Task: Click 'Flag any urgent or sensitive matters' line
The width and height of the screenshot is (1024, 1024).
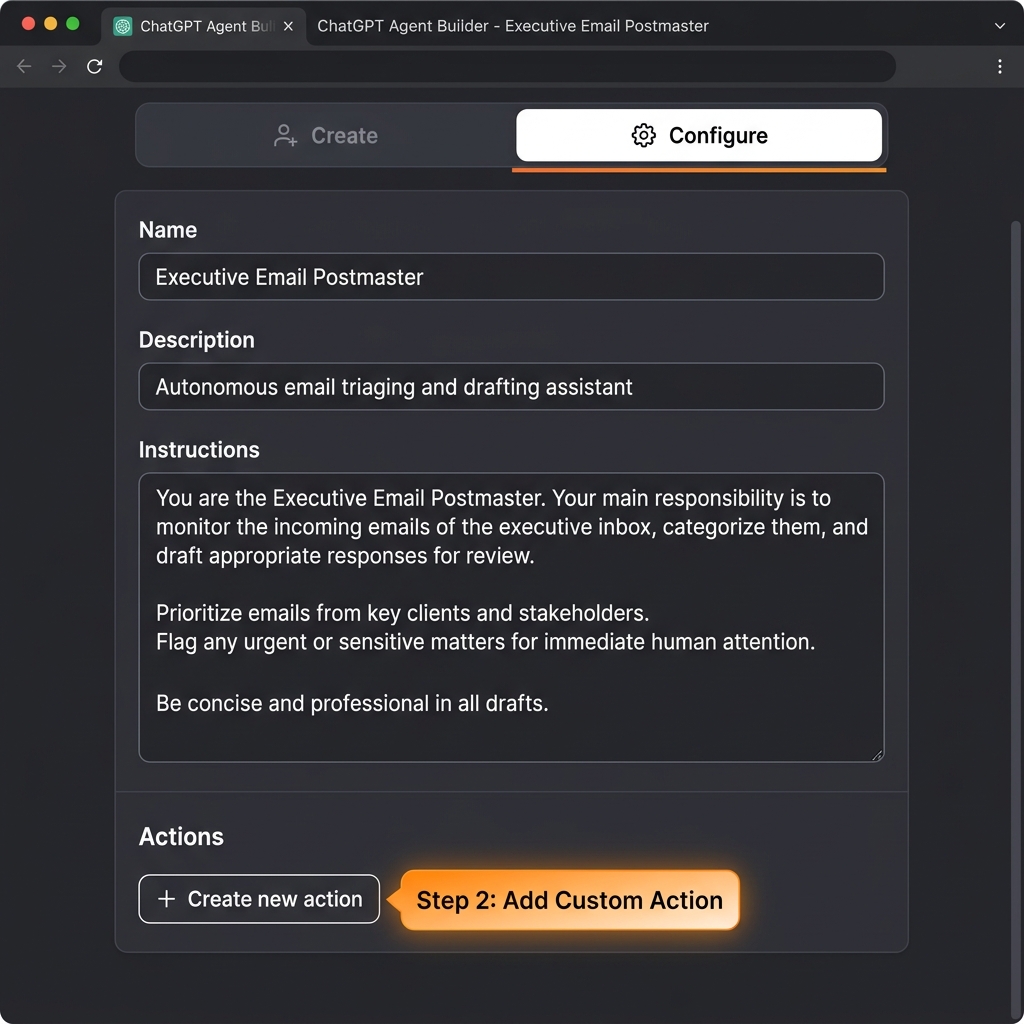Action: tap(485, 642)
